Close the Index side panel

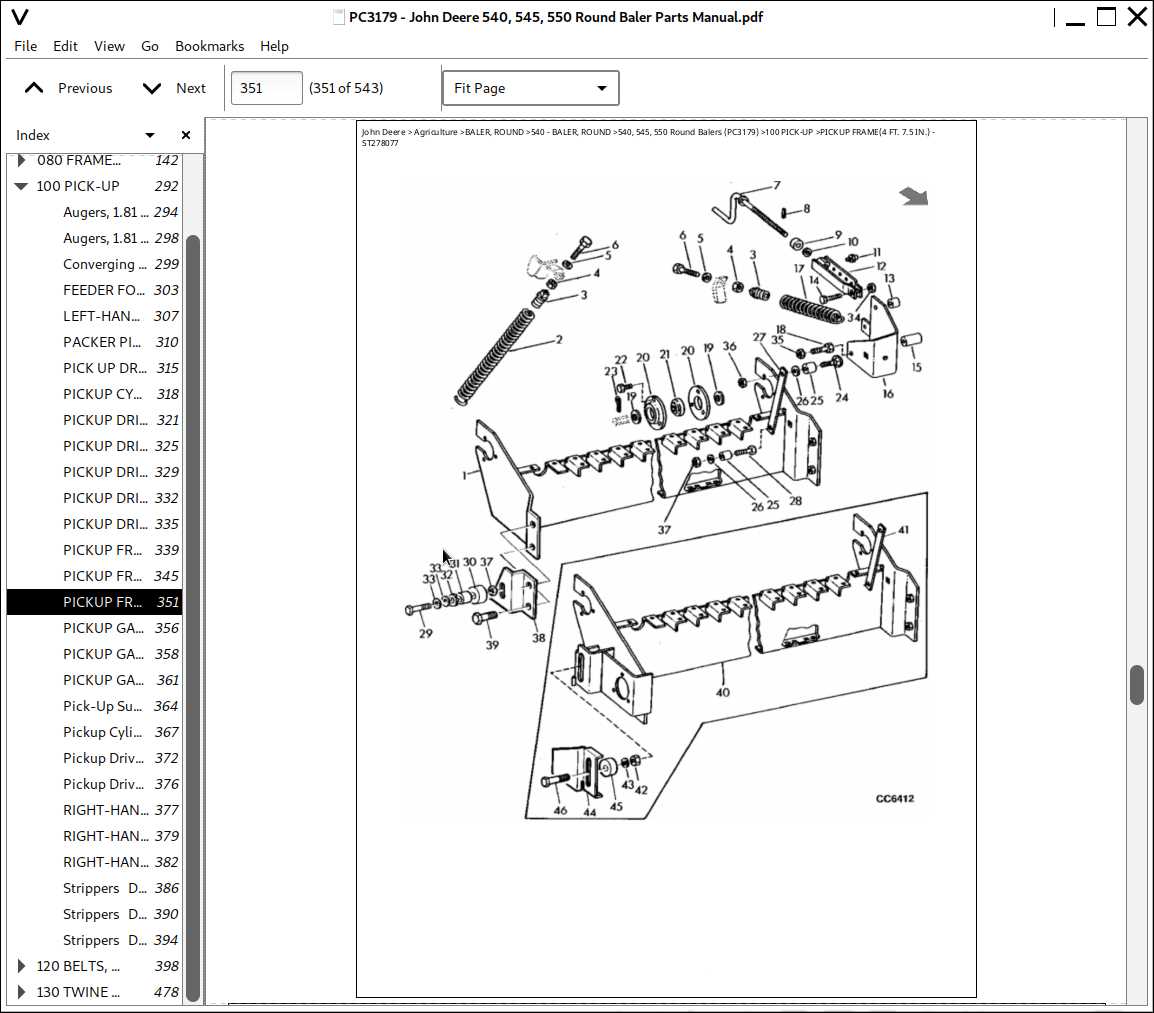coord(185,135)
